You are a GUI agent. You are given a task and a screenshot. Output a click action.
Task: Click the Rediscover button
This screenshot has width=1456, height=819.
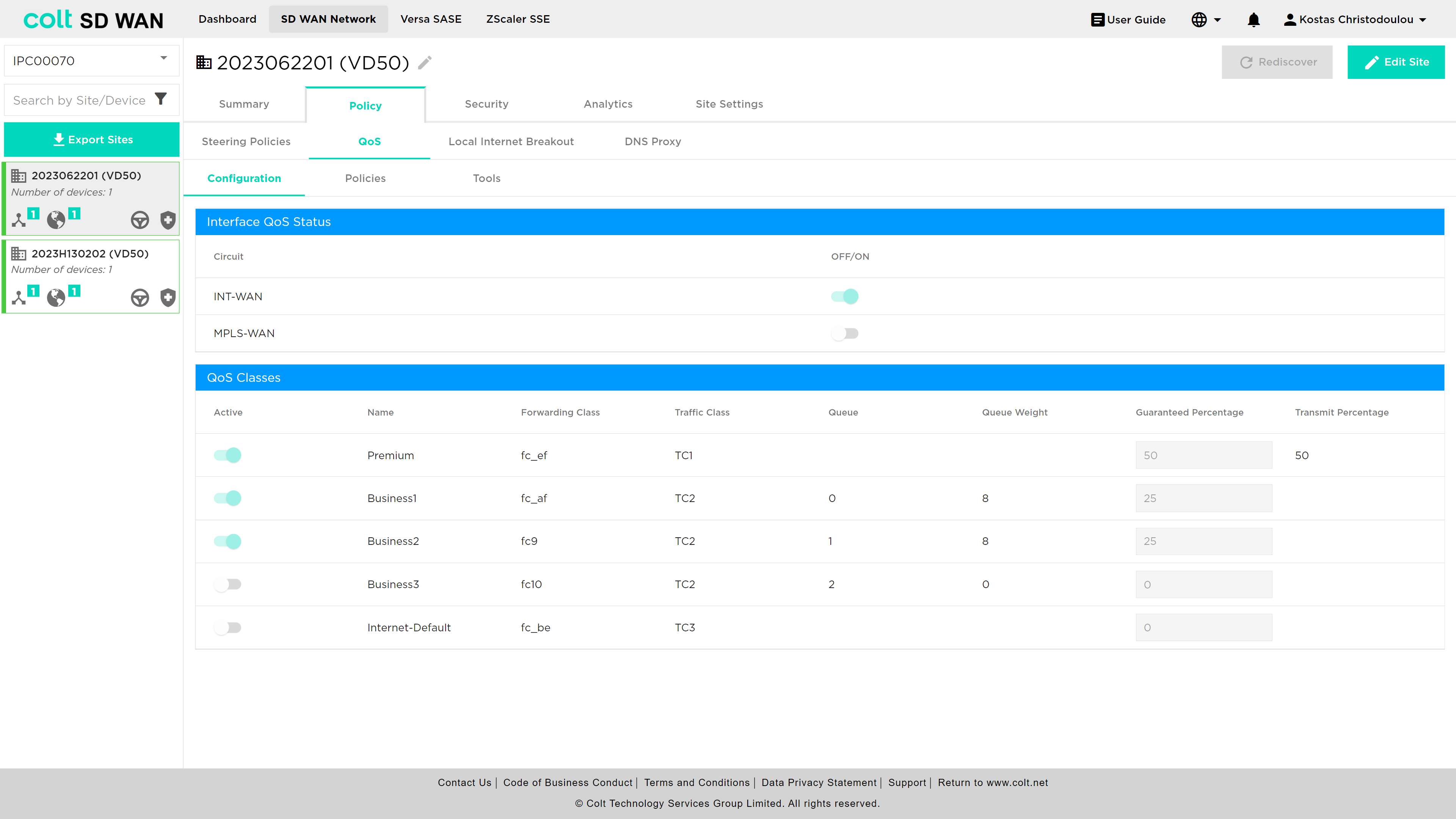tap(1277, 62)
